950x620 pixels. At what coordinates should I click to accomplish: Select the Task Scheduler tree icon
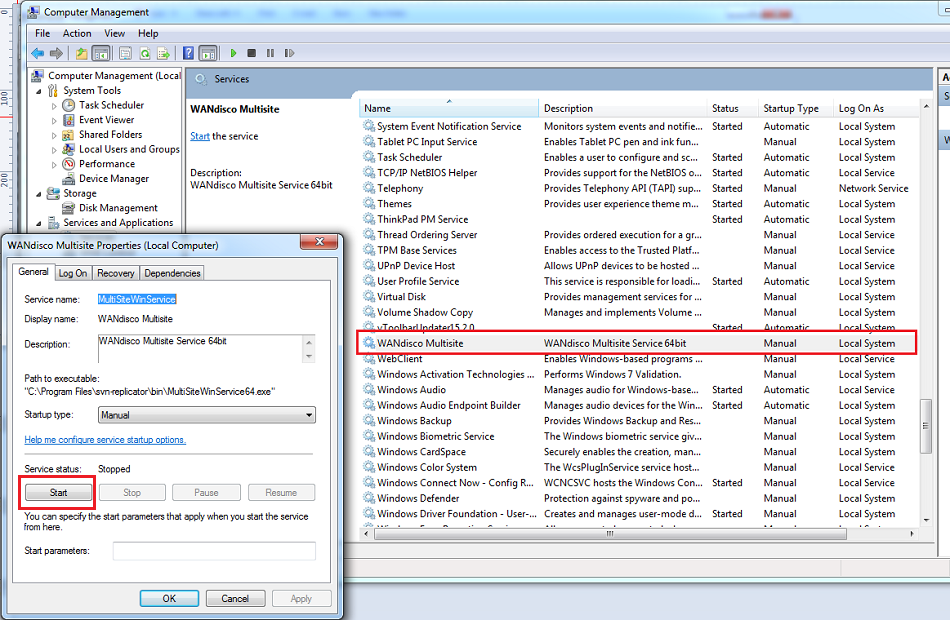[68, 105]
